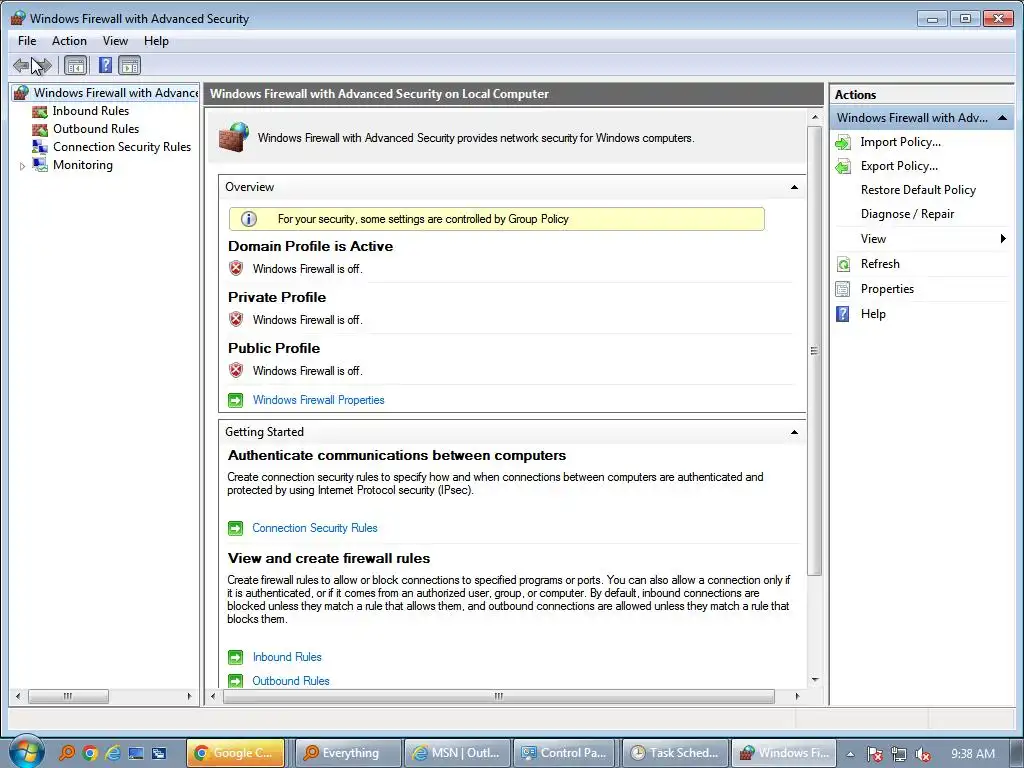The image size is (1024, 768).
Task: Click green arrow icon beside Connection Security Rules link
Action: [x=236, y=528]
